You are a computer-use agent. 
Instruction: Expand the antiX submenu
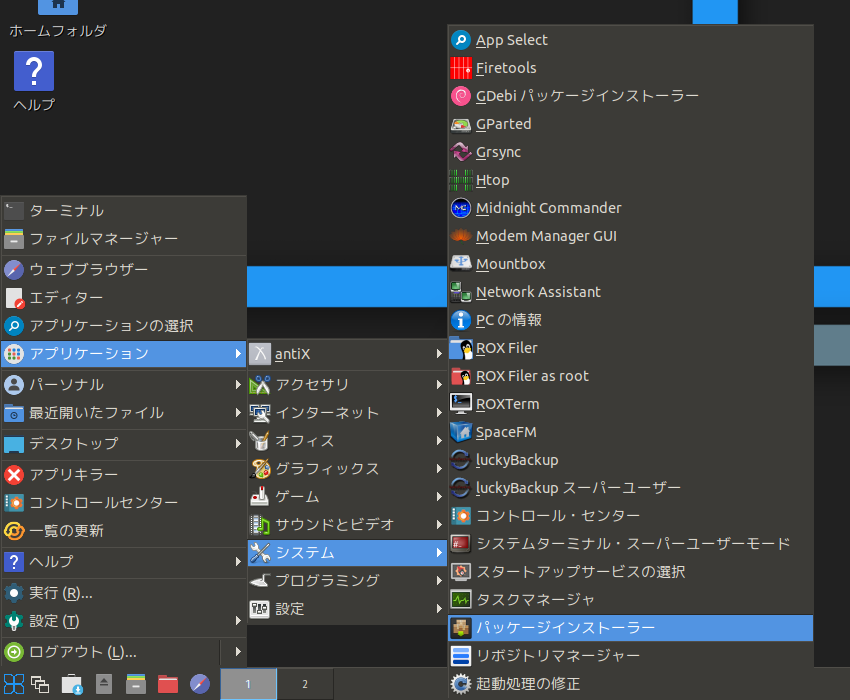347,354
